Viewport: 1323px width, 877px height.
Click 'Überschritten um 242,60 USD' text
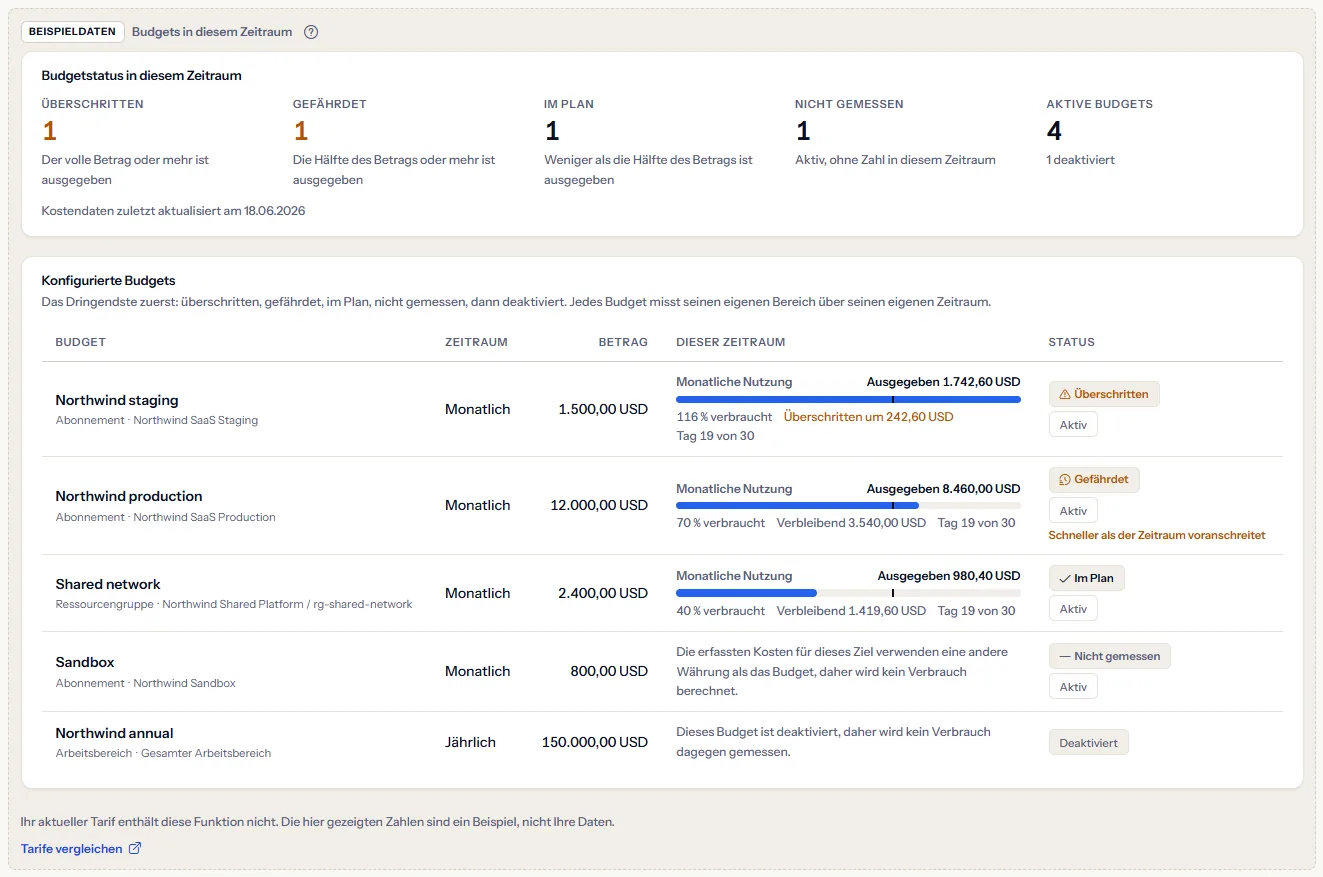pos(869,416)
